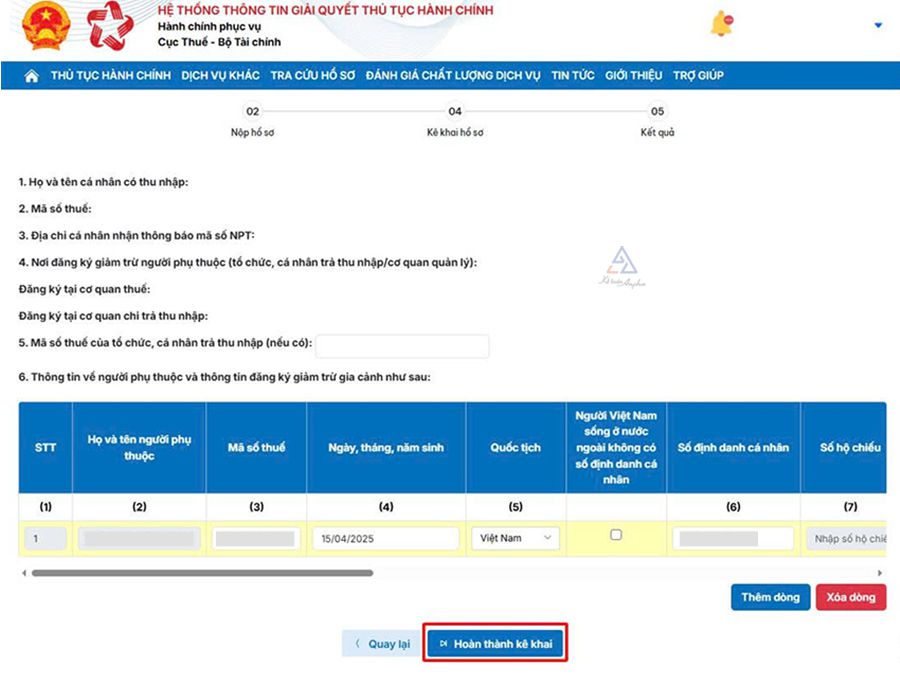Tick the overseas Vietnamese without ID checkbox
Screen dimensions: 900x677
click(616, 535)
